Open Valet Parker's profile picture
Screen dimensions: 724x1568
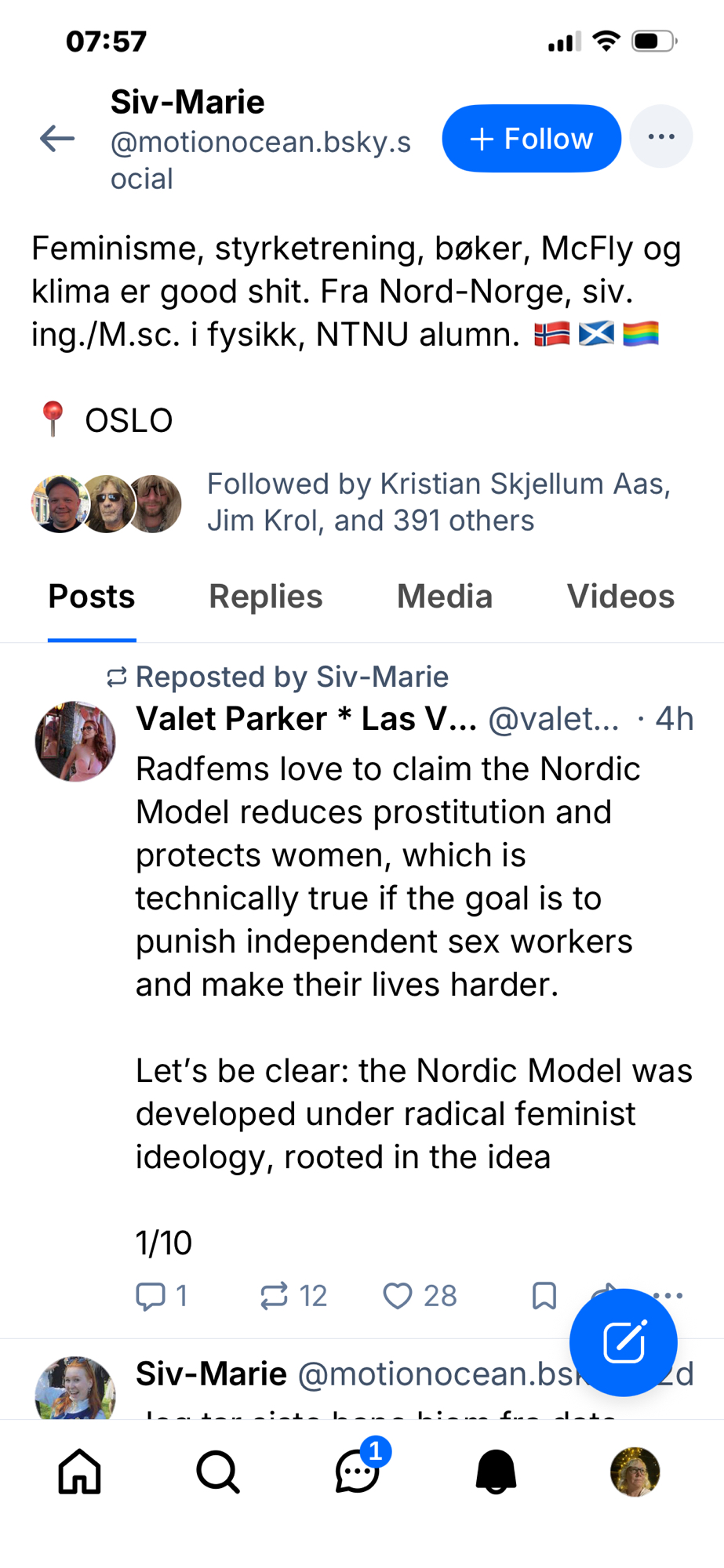point(75,741)
